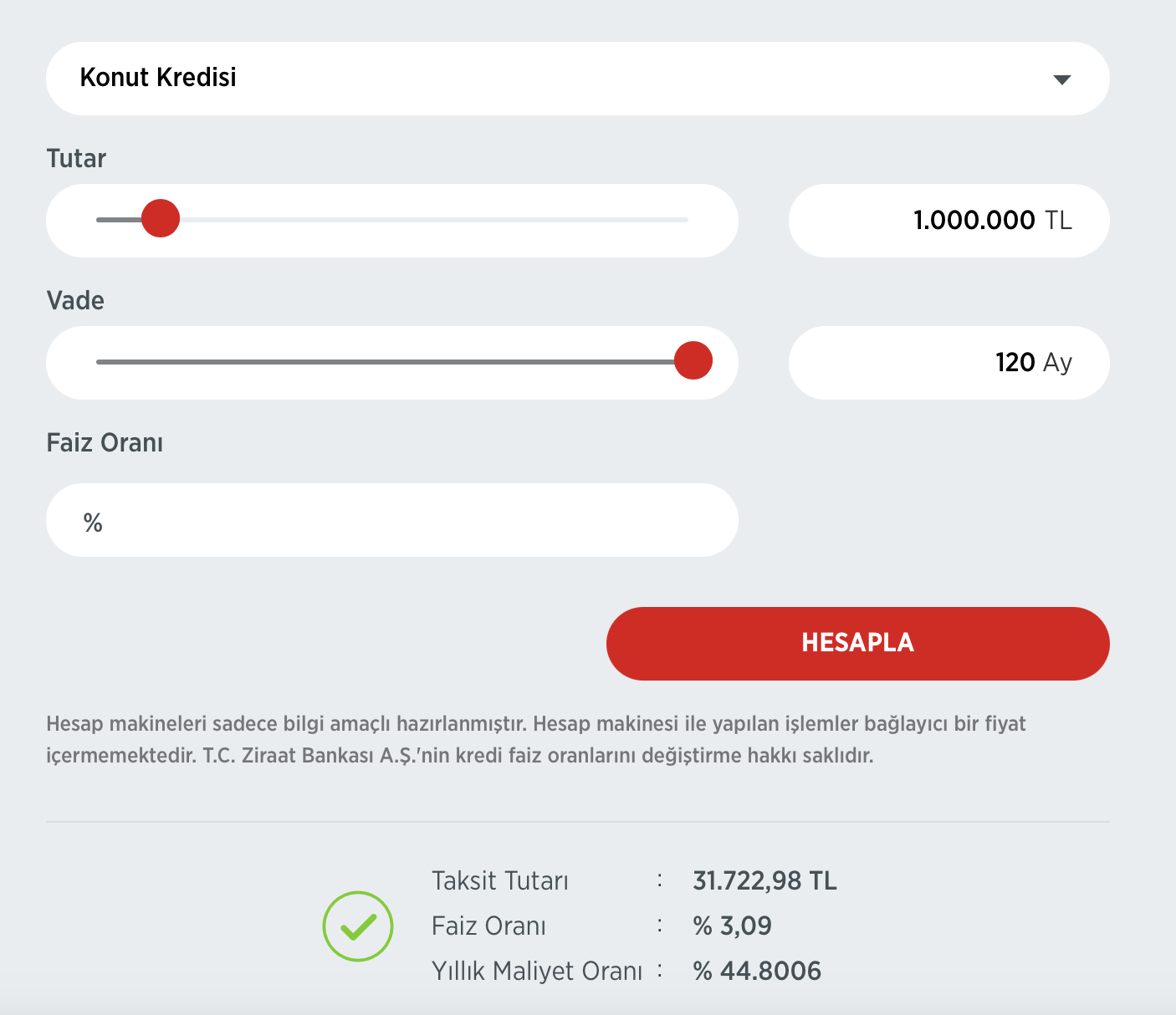Click the Tutar label above the amount slider
The image size is (1176, 1015).
[76, 158]
